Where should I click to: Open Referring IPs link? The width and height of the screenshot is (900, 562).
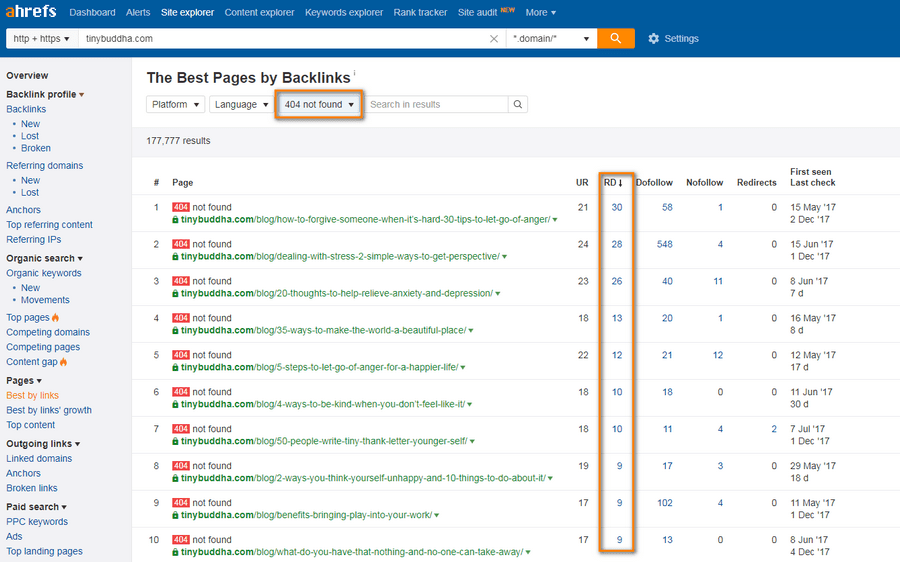coord(33,239)
